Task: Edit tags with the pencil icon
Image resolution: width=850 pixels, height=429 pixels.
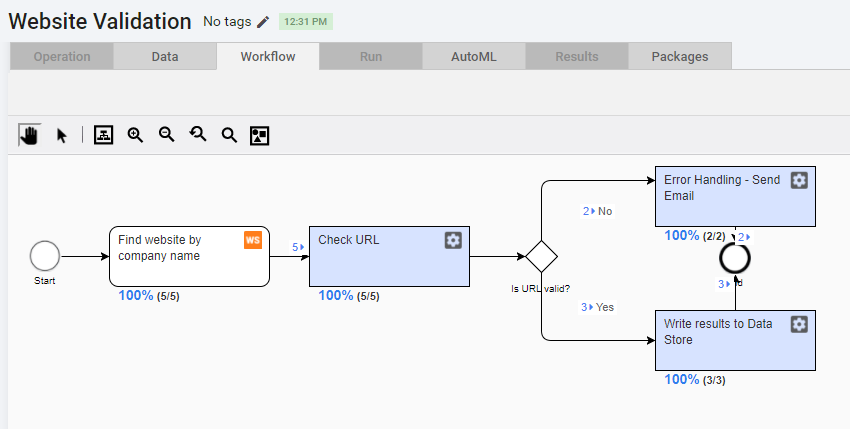Action: coord(263,22)
